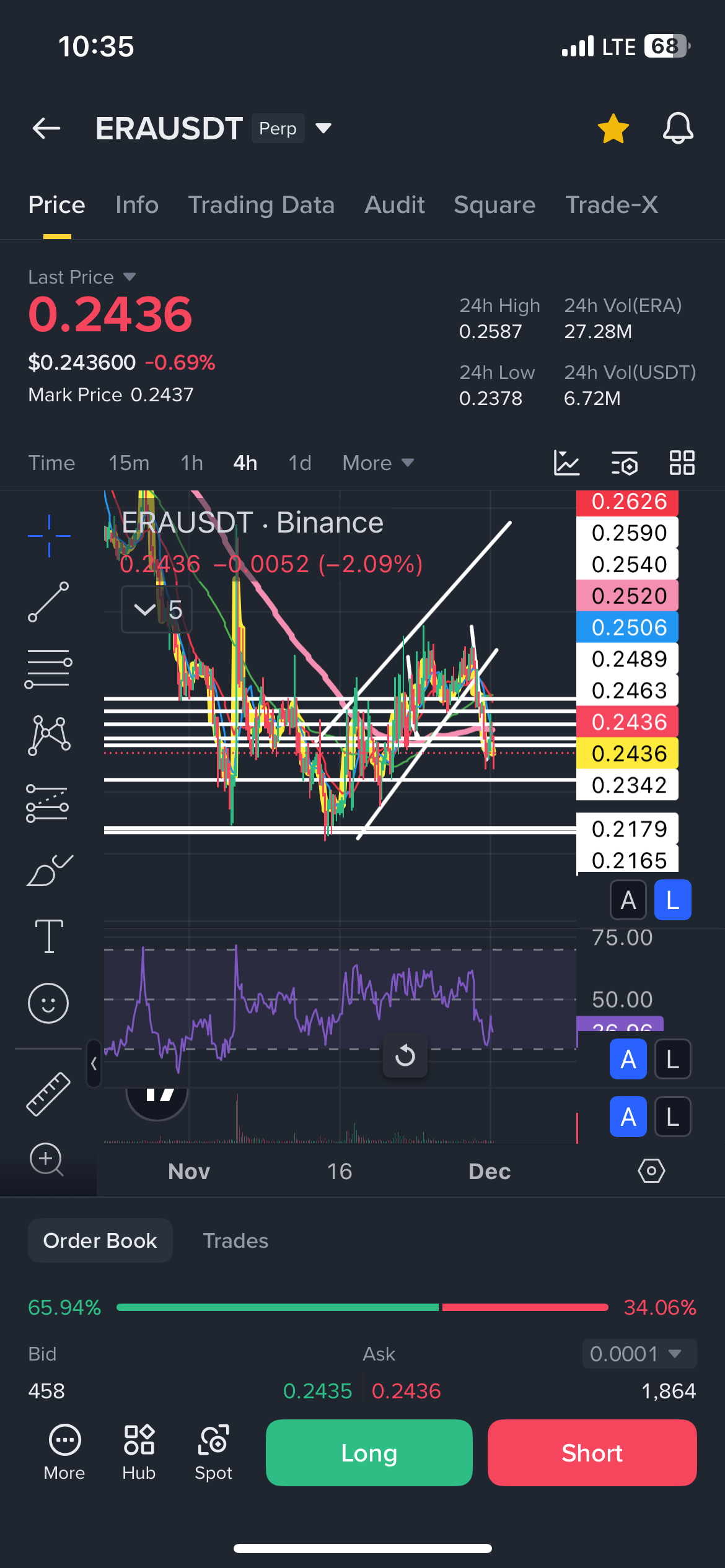Select the 15m timeframe
725x1568 pixels.
pos(129,463)
